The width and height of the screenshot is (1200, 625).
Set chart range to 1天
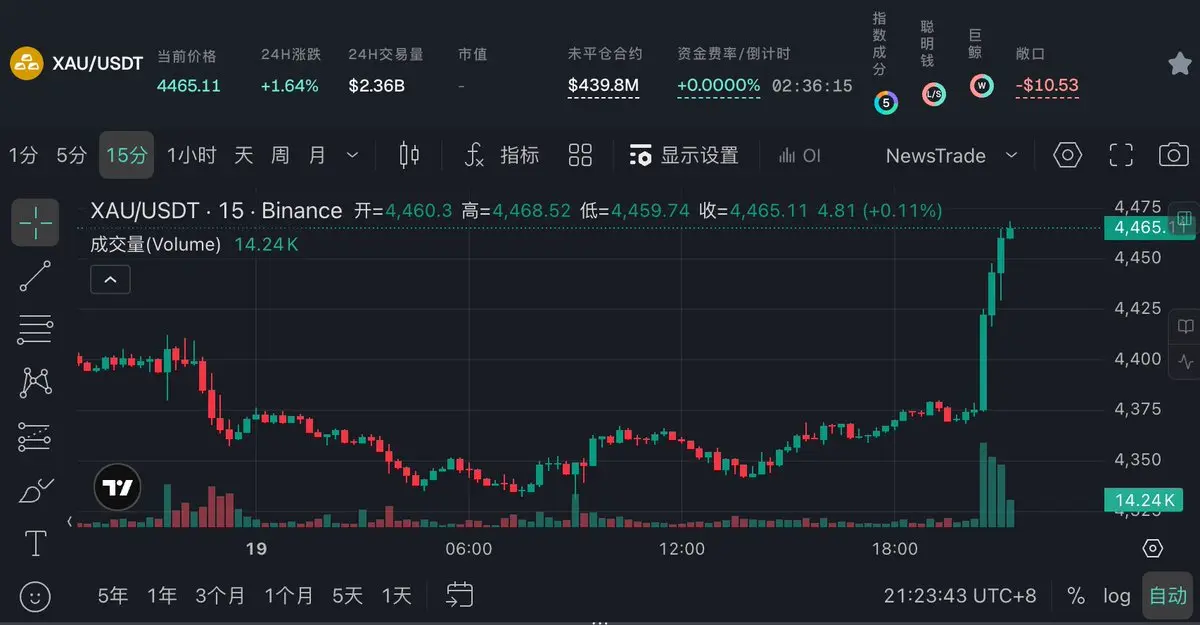point(396,596)
